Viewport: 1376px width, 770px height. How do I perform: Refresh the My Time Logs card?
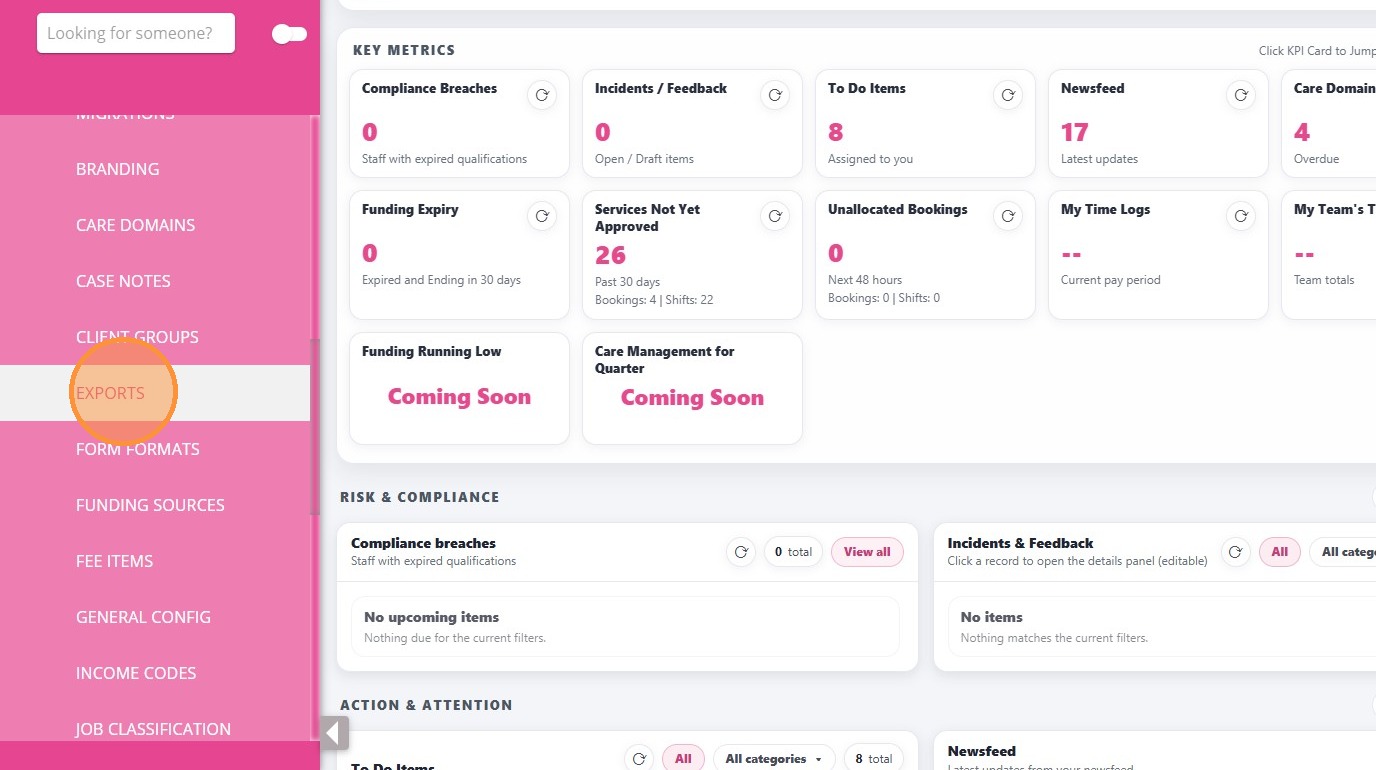1241,216
